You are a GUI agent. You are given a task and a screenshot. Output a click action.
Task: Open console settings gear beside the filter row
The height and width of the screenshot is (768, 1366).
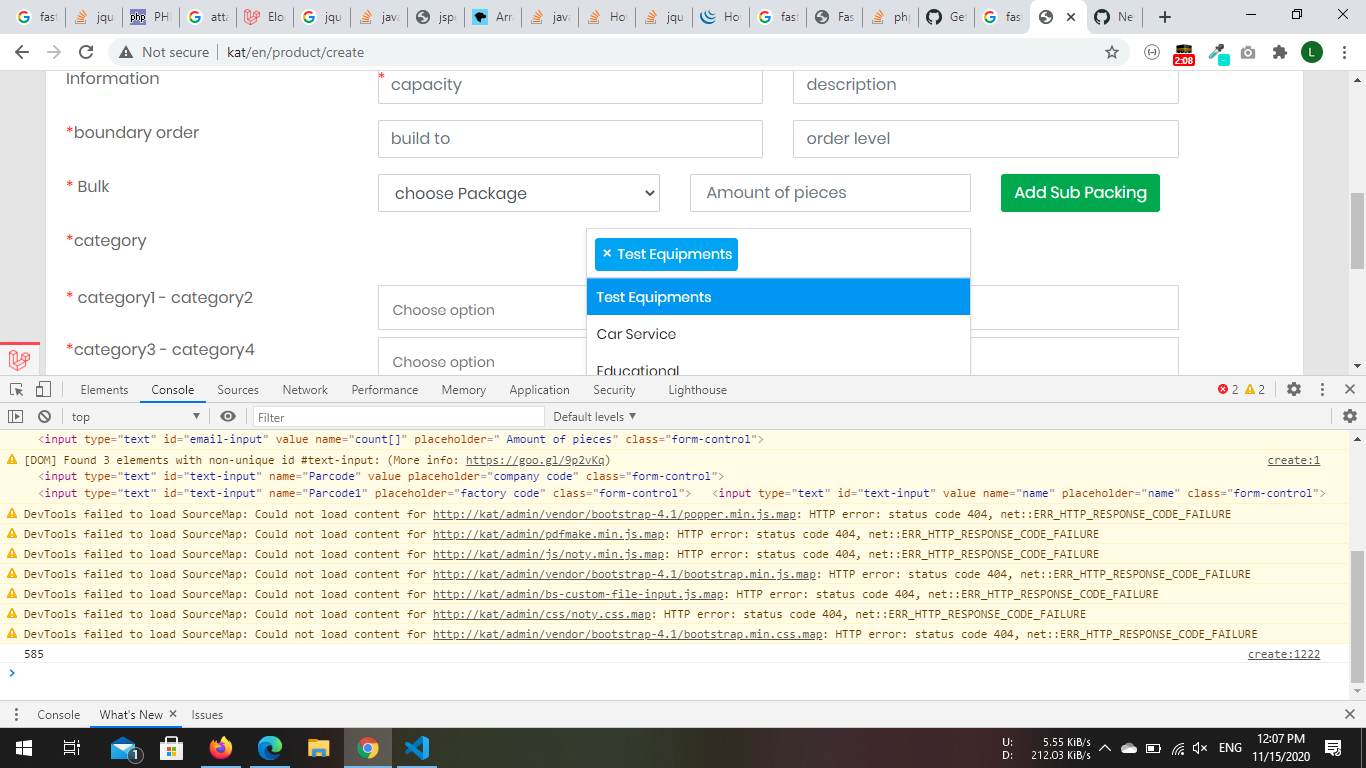tap(1350, 417)
